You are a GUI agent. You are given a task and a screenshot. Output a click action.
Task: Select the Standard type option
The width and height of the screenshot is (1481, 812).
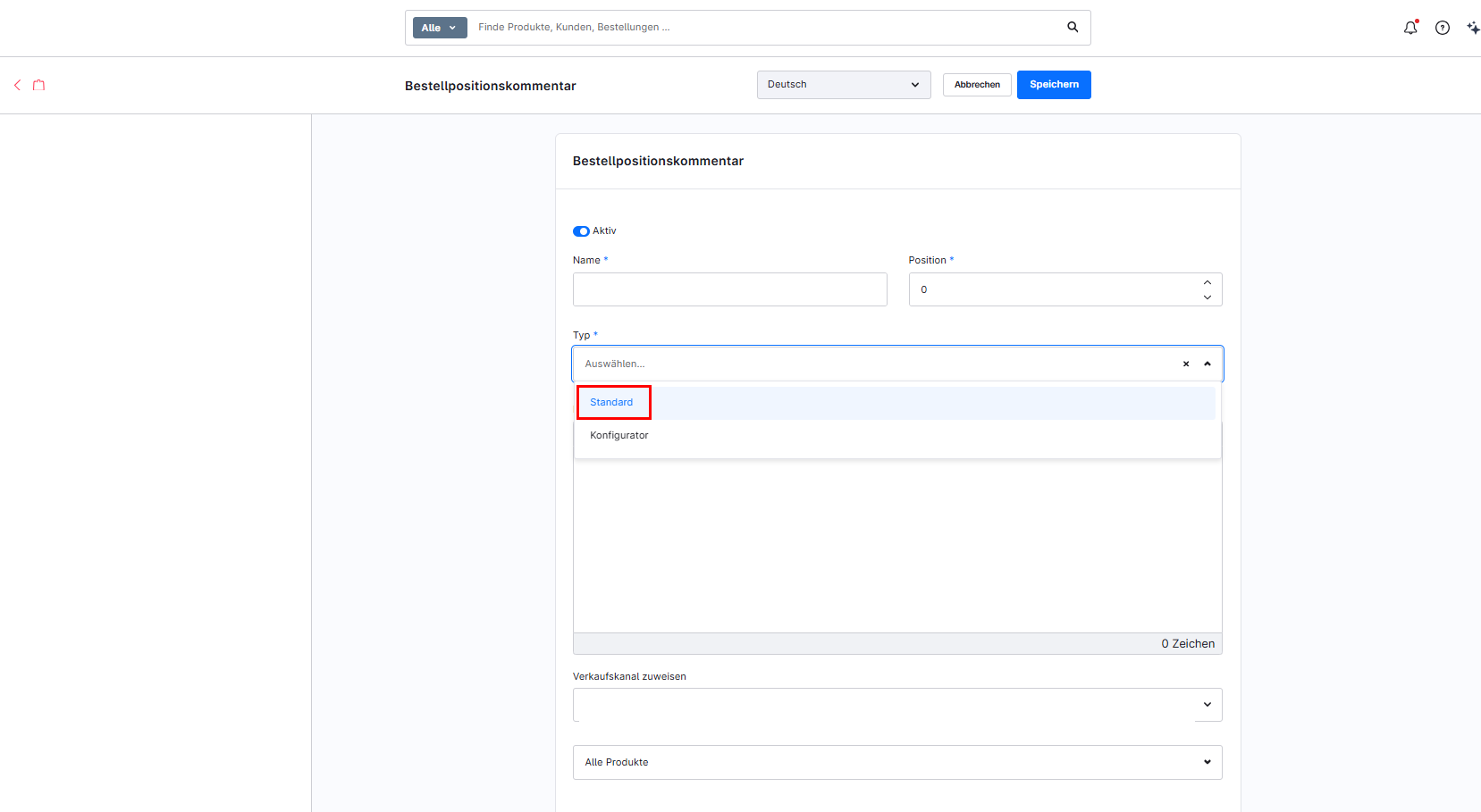click(895, 403)
